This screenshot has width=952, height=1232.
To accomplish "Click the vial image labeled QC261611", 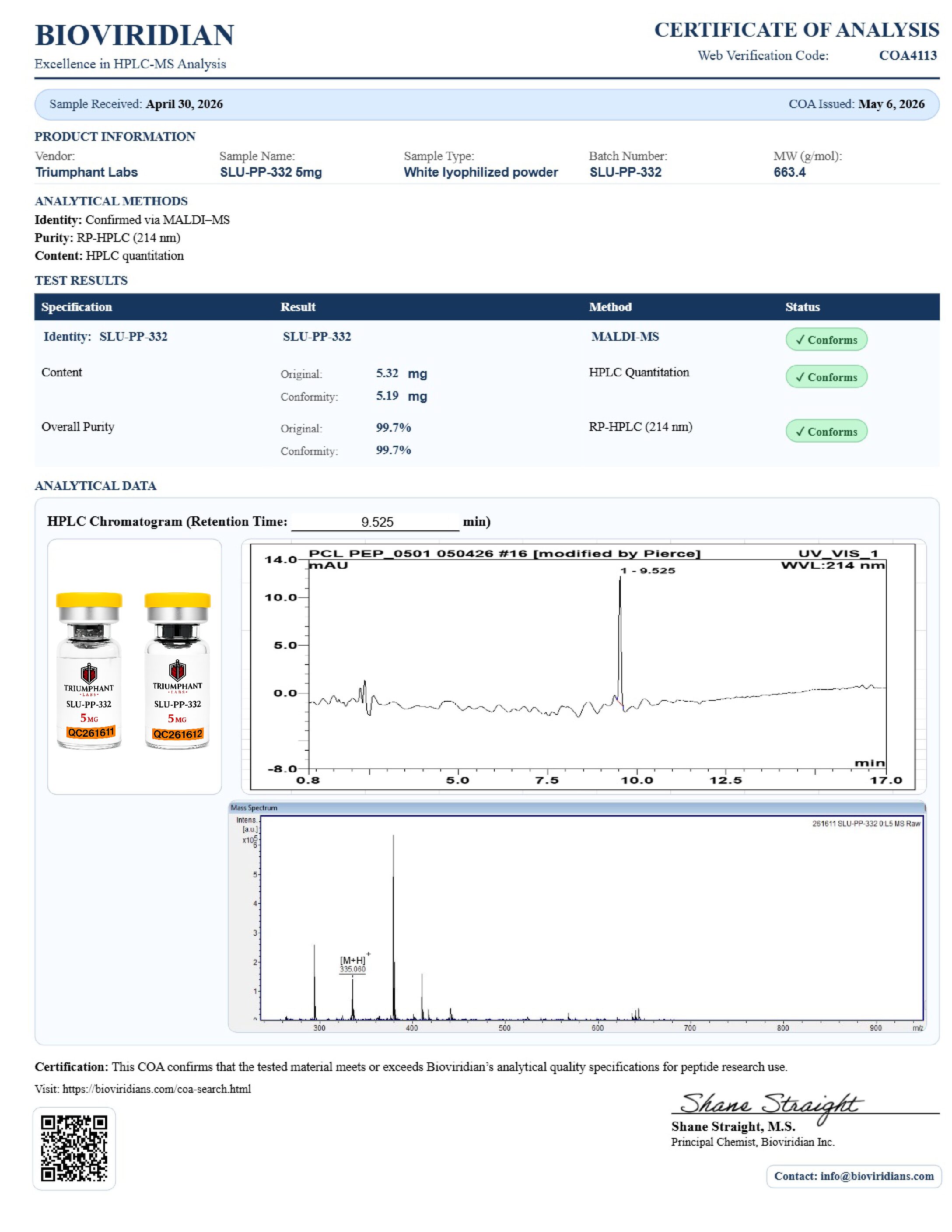I will (x=89, y=671).
